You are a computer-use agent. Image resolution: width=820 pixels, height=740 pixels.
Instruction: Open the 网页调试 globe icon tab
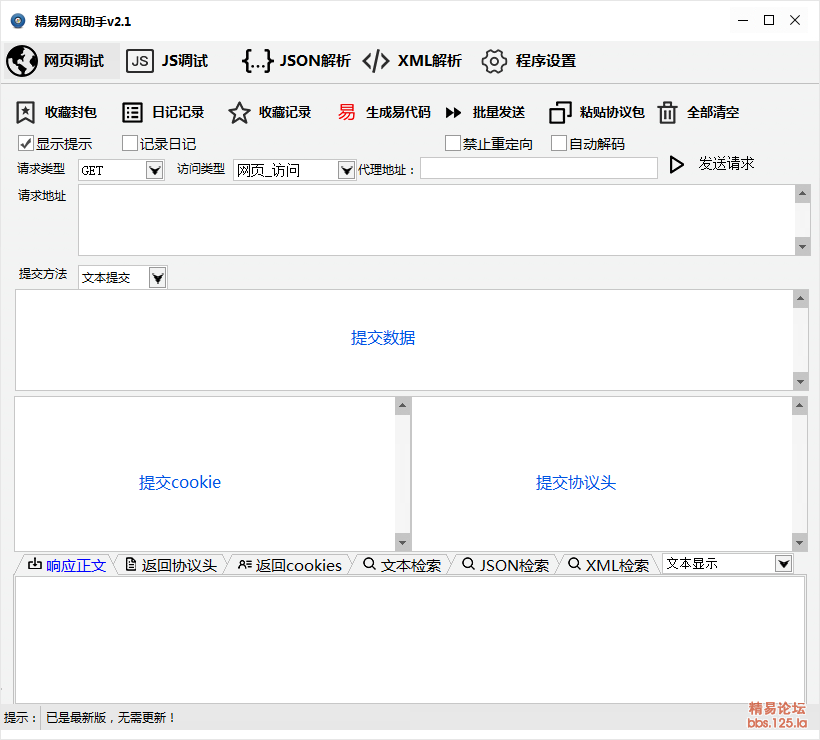click(x=22, y=61)
